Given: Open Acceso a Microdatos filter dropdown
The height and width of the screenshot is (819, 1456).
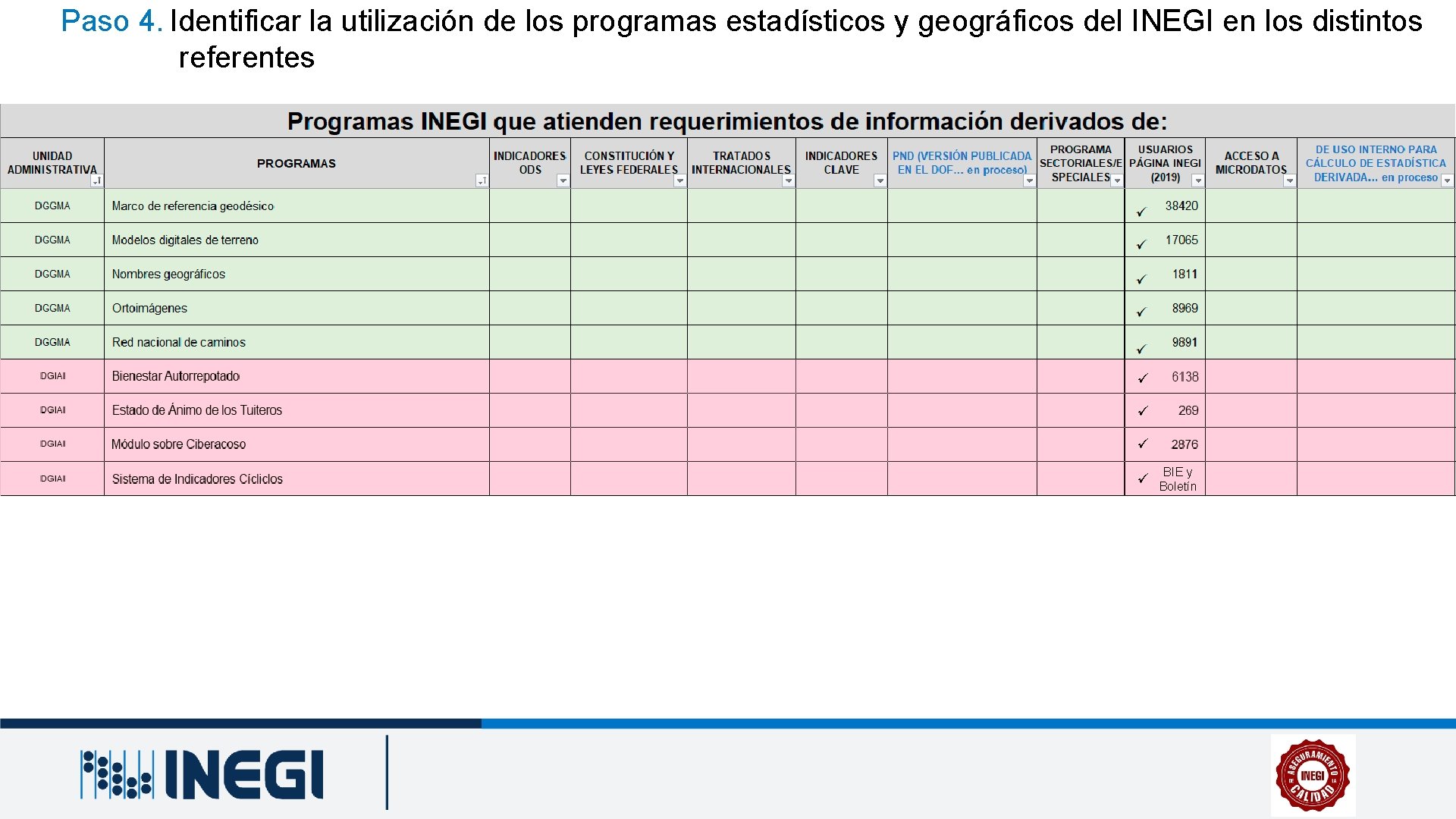Looking at the screenshot, I should click(1289, 180).
